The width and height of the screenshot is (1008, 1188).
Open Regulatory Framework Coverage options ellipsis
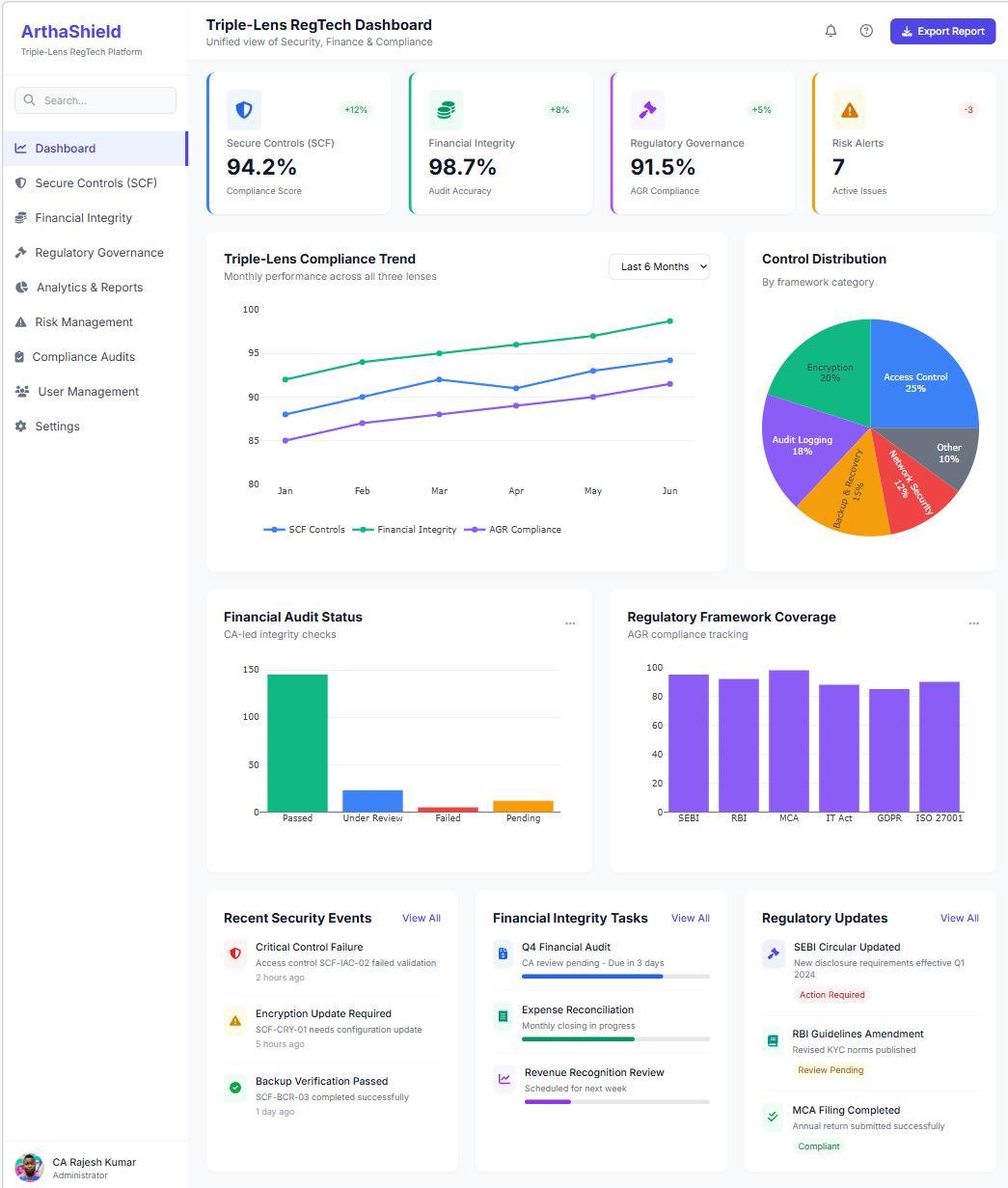coord(973,623)
